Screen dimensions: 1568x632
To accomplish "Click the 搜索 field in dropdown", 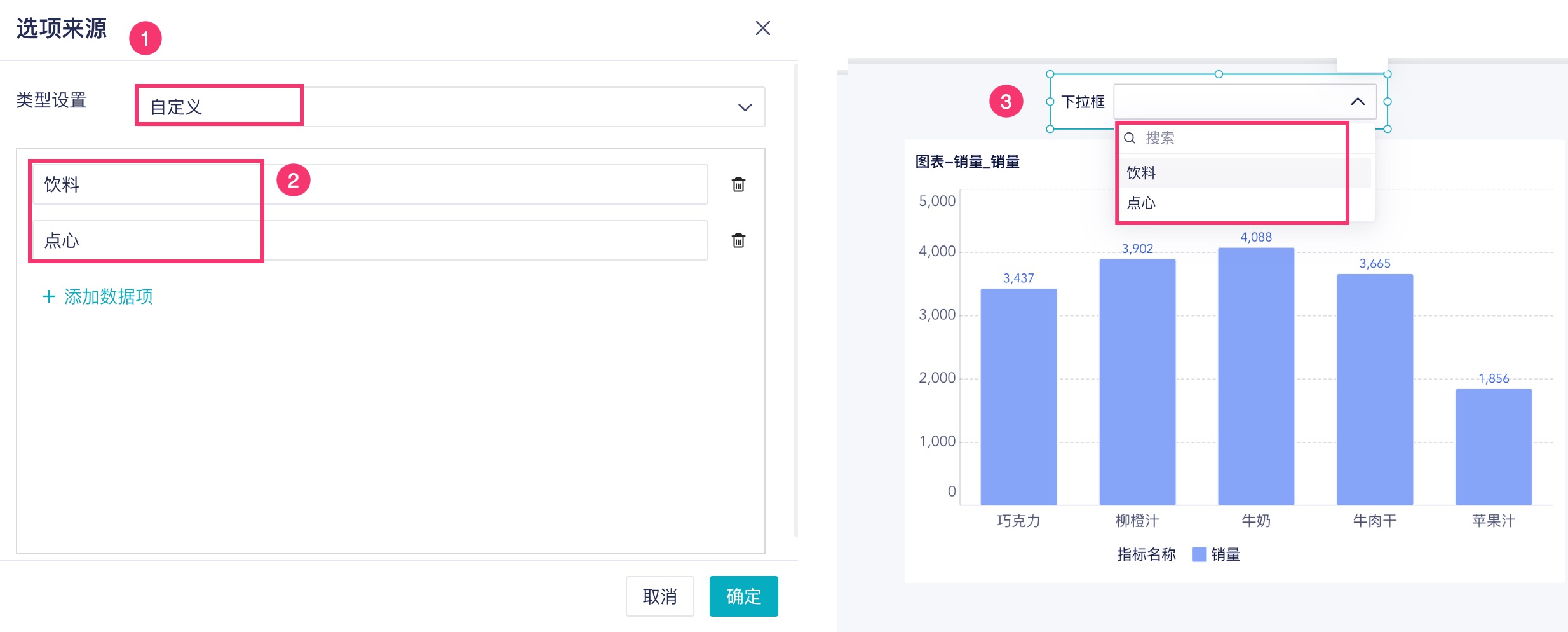I will 1239,138.
